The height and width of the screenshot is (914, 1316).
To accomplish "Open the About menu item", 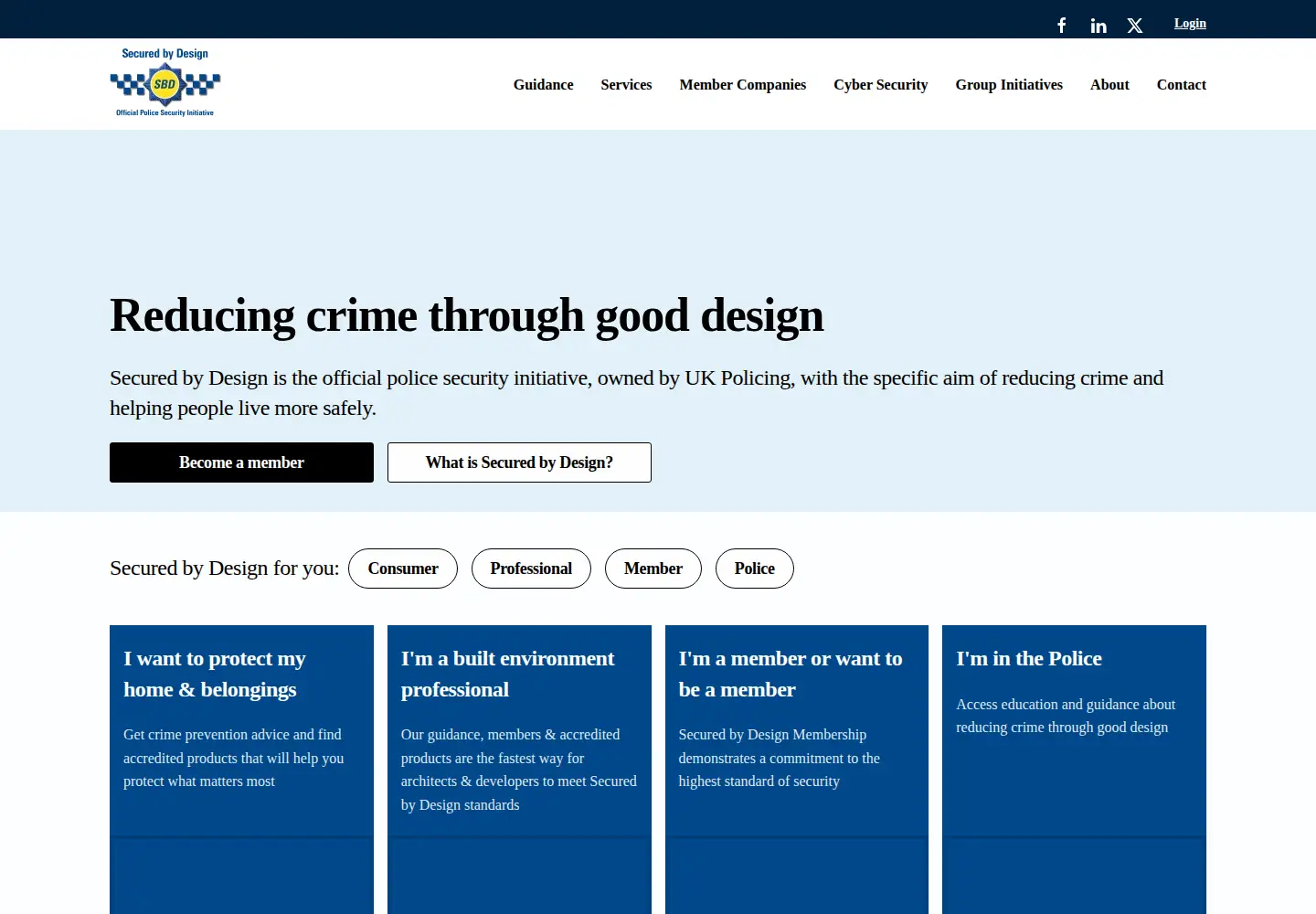I will click(x=1109, y=84).
